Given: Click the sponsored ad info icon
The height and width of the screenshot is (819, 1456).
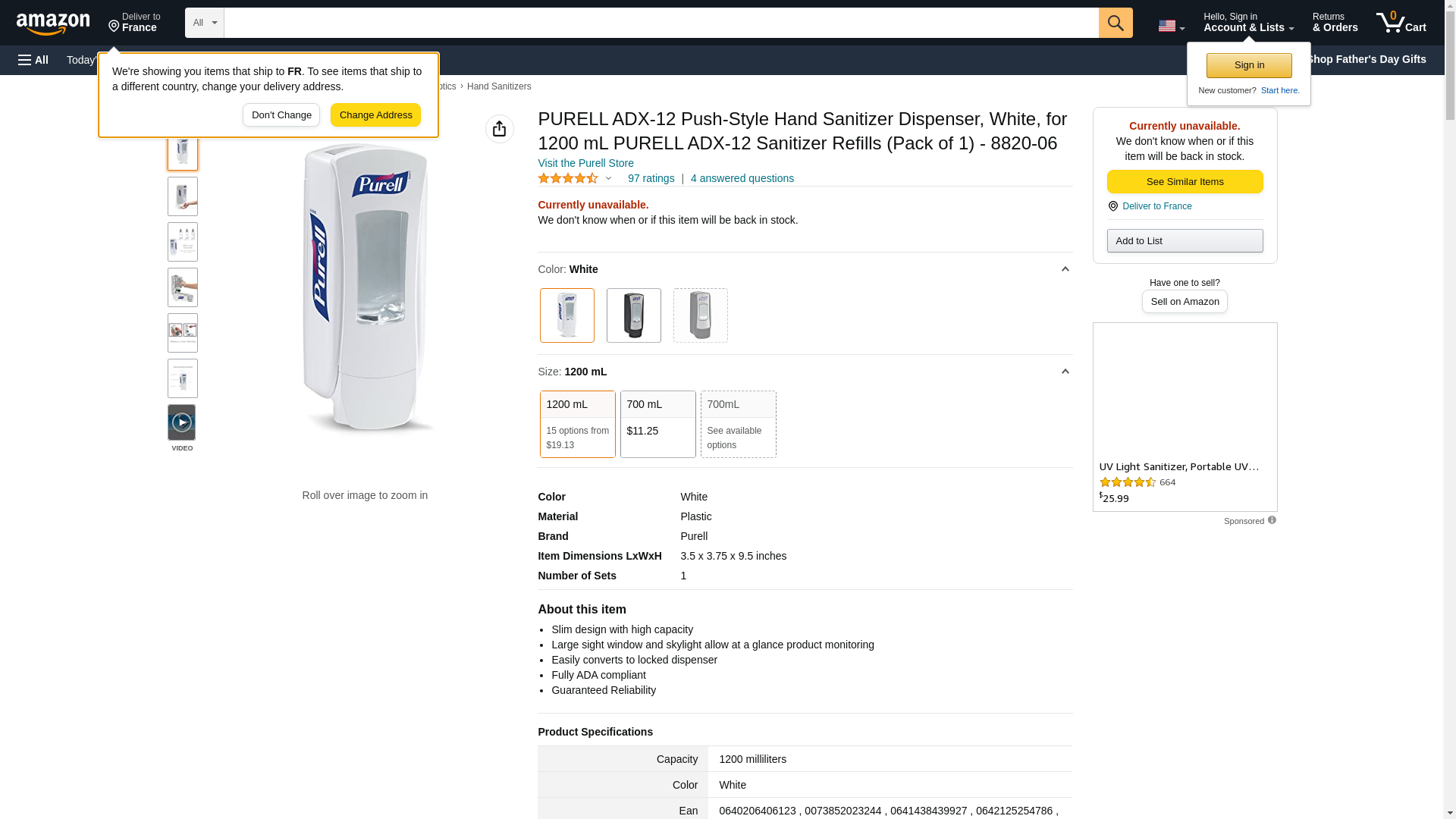Looking at the screenshot, I should (1272, 520).
